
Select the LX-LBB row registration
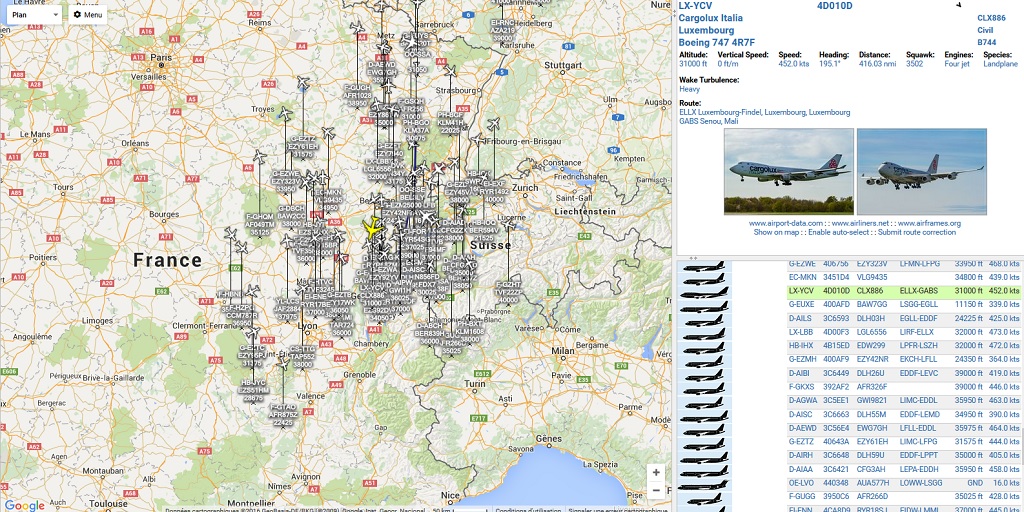point(801,332)
